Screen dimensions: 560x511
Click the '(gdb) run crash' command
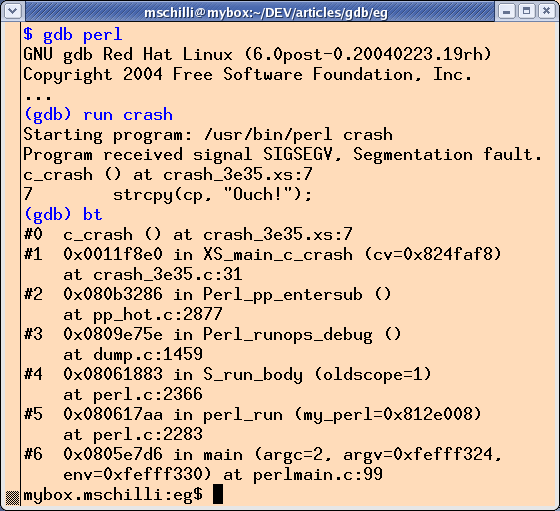point(98,115)
